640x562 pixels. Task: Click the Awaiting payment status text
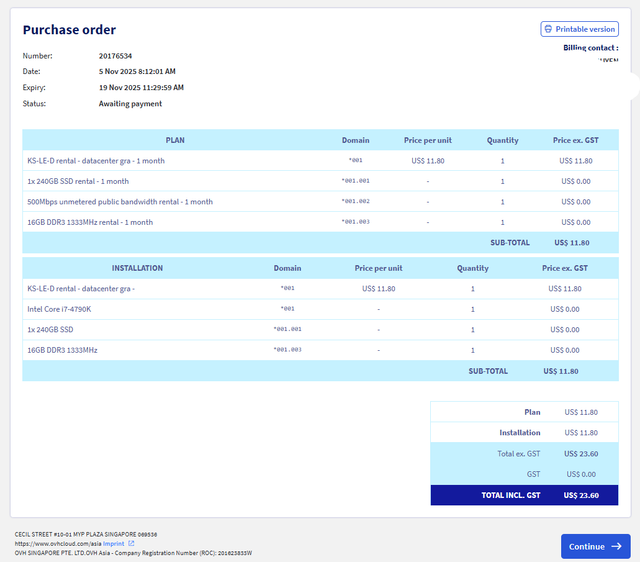[130, 104]
